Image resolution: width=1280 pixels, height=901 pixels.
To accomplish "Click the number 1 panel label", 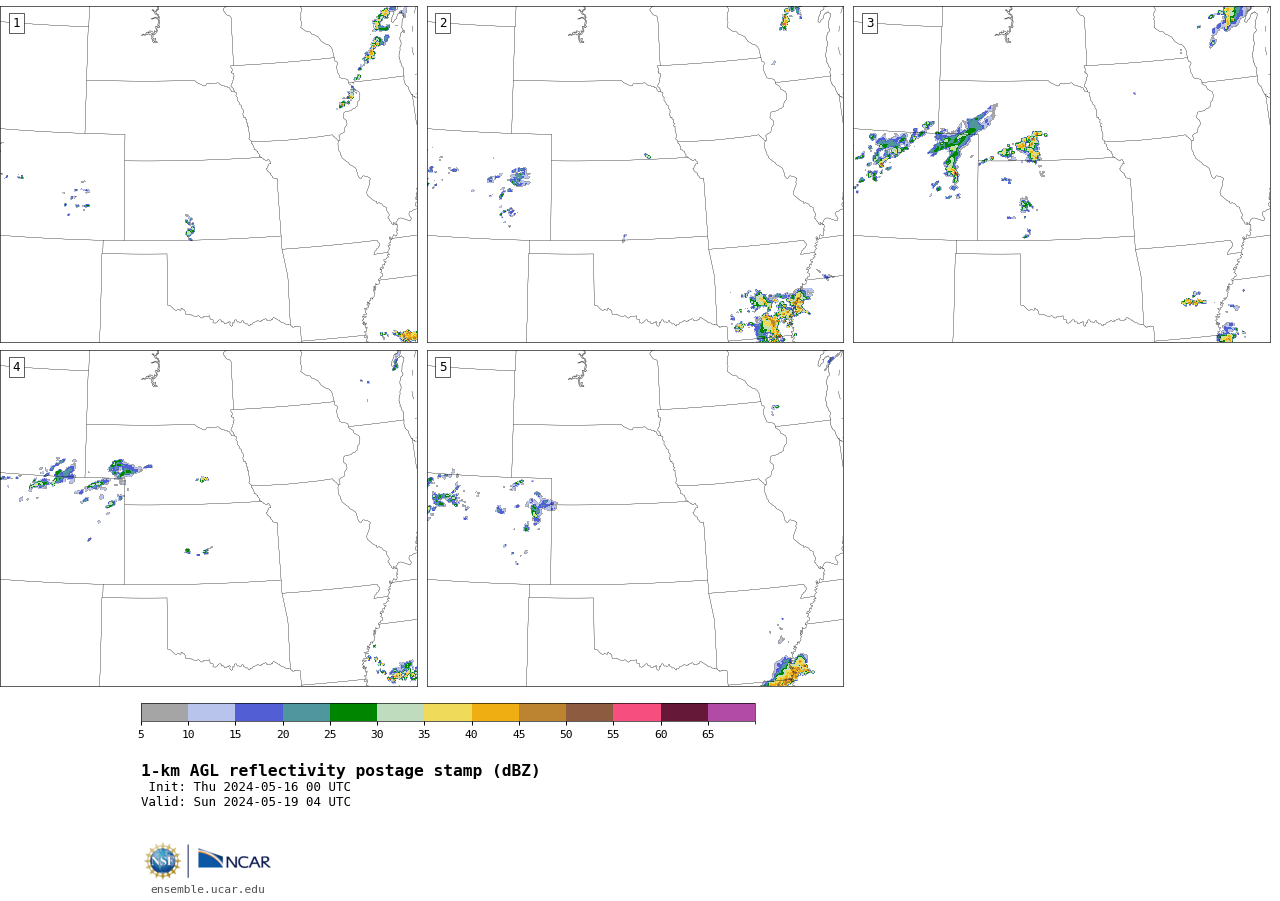I will (x=16, y=23).
